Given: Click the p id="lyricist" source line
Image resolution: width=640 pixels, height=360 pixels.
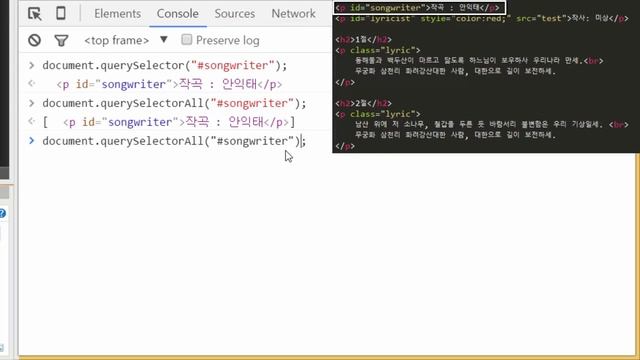Looking at the screenshot, I should click(482, 18).
